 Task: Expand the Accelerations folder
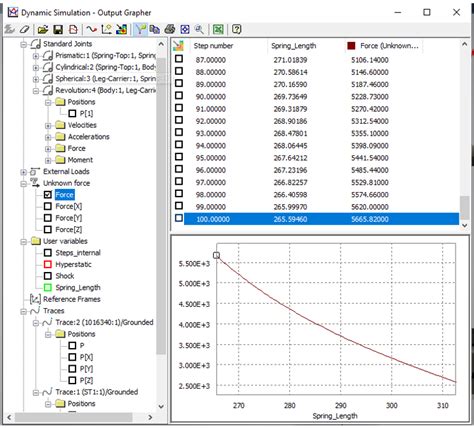pyautogui.click(x=48, y=137)
